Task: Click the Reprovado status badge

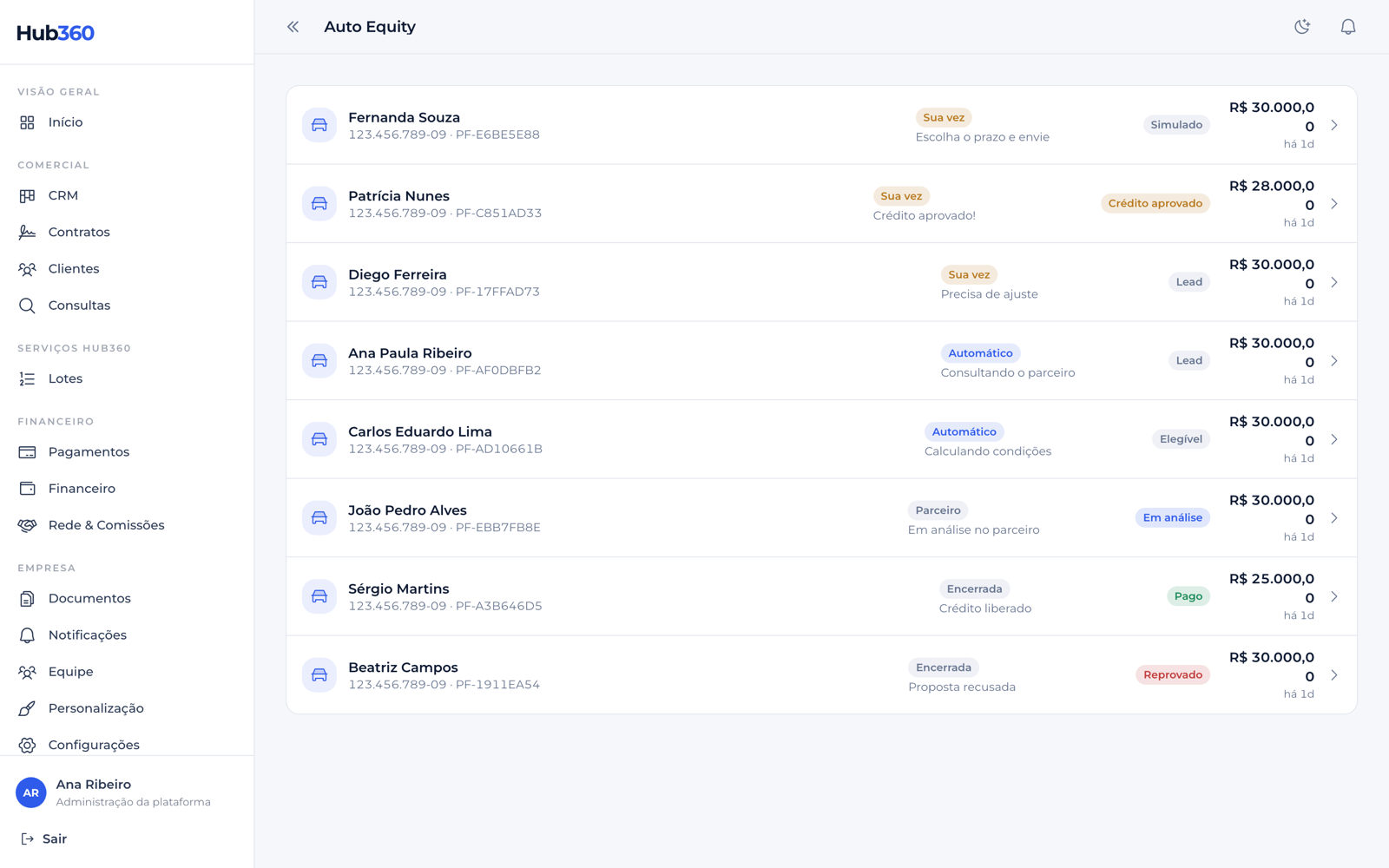Action: point(1173,675)
